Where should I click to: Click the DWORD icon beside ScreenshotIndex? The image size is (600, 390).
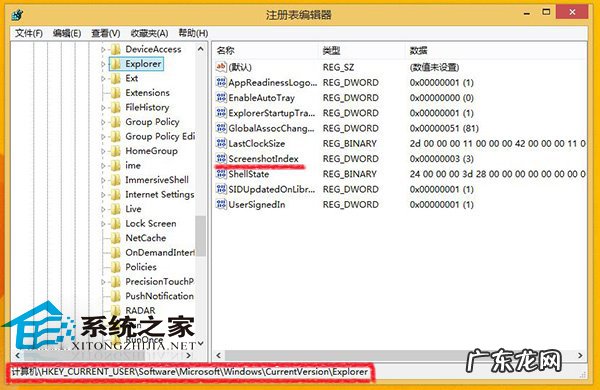(221, 158)
